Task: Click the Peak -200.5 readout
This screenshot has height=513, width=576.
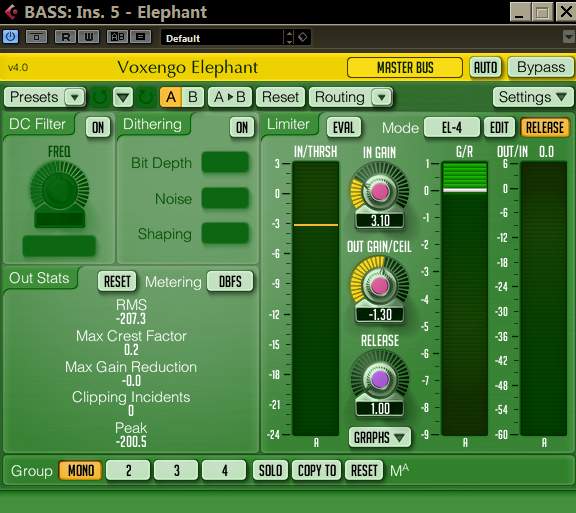Action: click(x=131, y=442)
